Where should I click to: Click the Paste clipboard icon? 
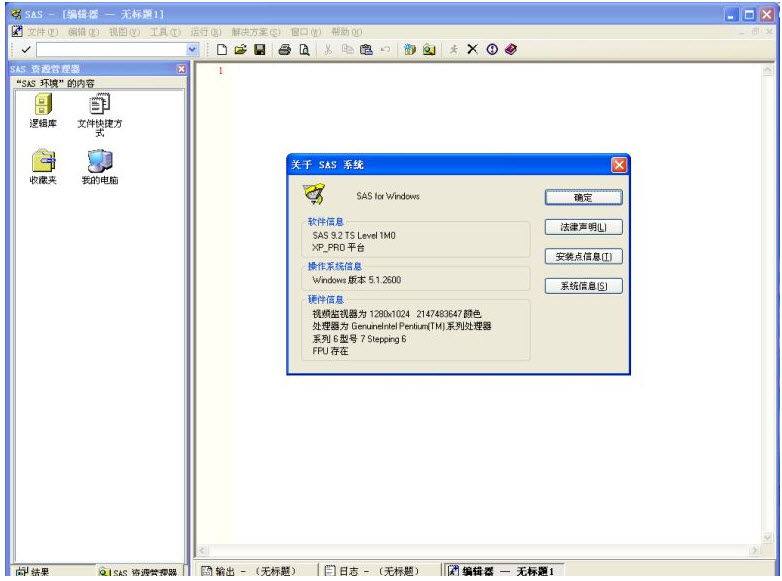click(366, 49)
